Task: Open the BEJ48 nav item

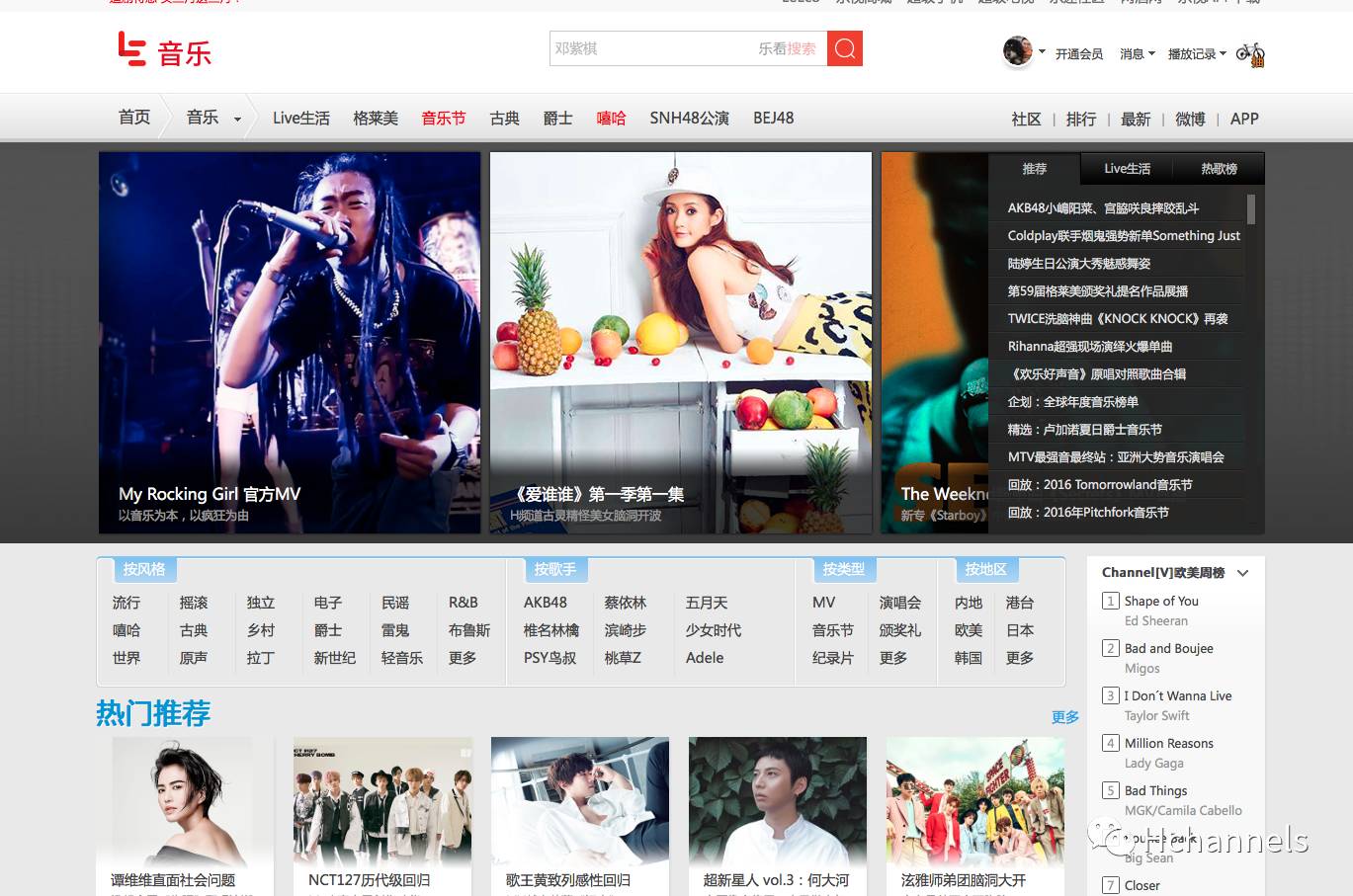Action: [773, 119]
